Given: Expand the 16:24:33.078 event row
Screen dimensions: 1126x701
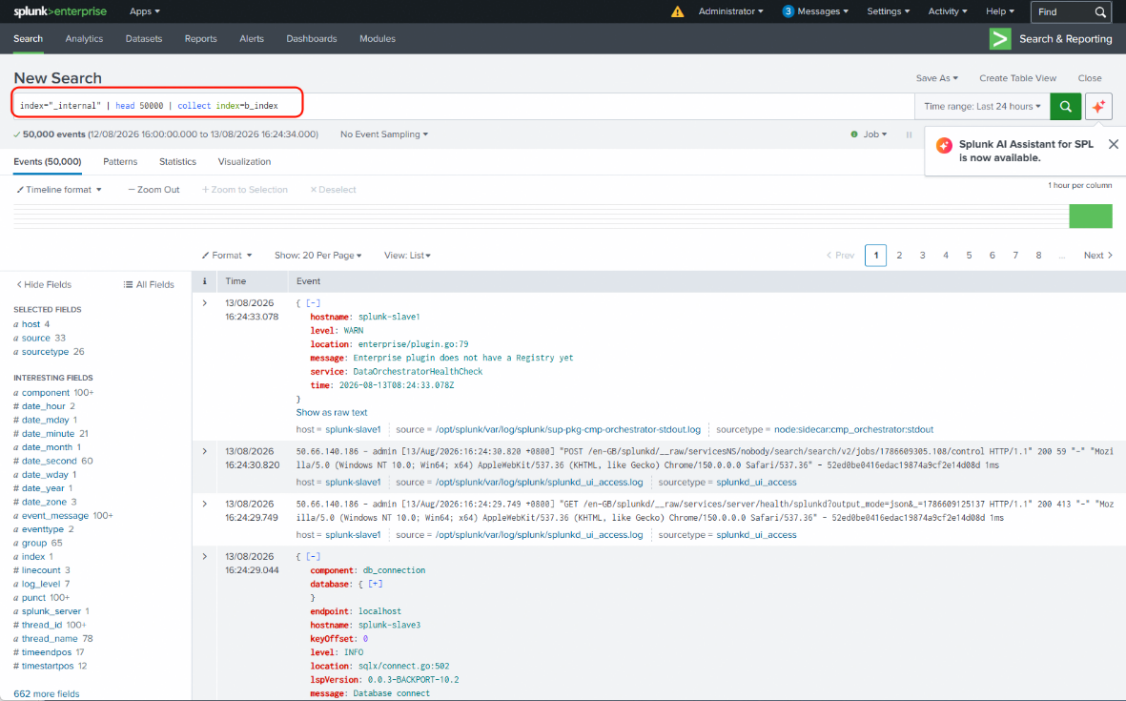Looking at the screenshot, I should 205,303.
